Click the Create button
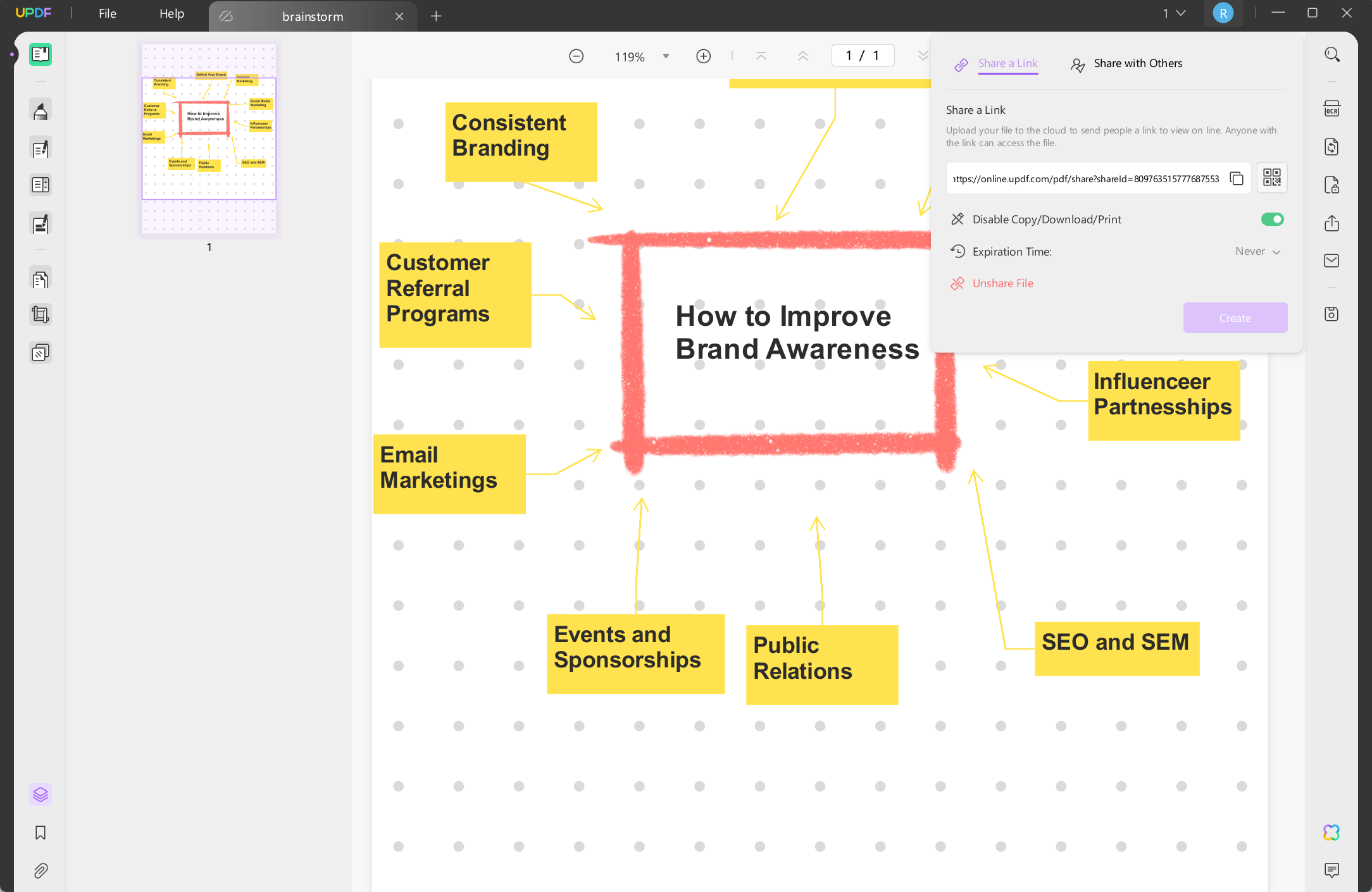 pyautogui.click(x=1235, y=318)
